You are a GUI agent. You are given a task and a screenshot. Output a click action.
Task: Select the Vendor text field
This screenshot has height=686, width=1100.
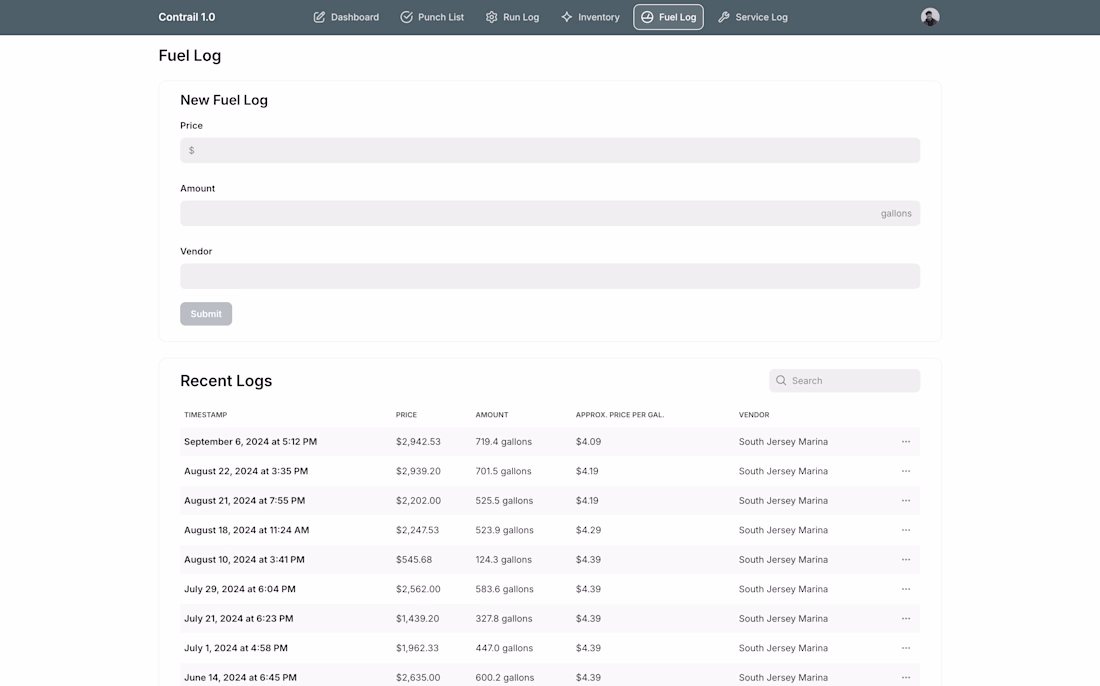pos(550,277)
